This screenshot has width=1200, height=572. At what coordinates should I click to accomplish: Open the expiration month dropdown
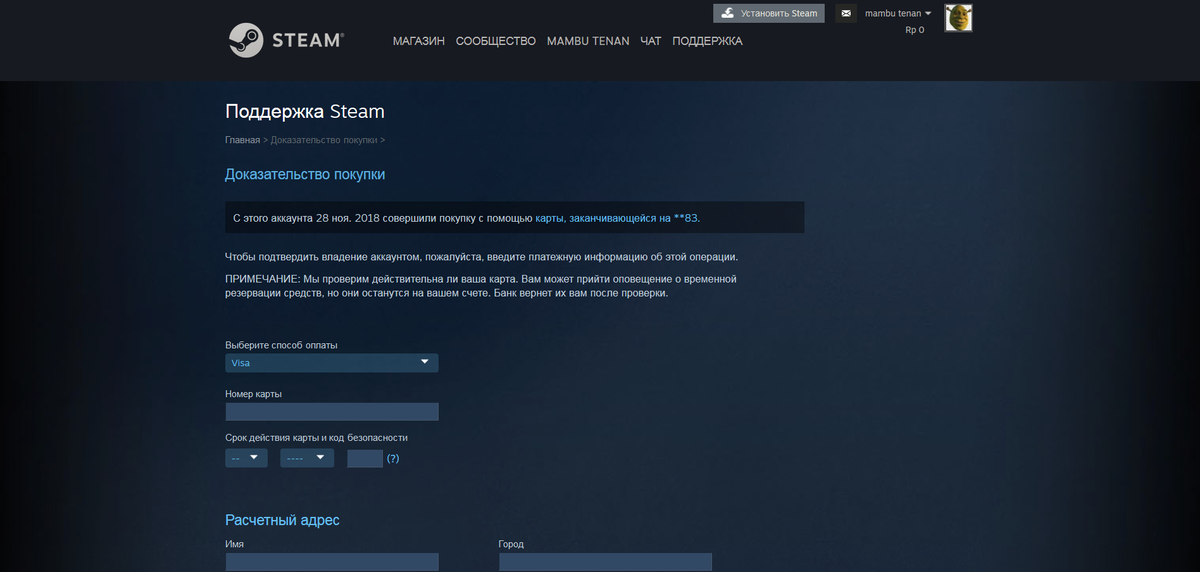point(246,458)
